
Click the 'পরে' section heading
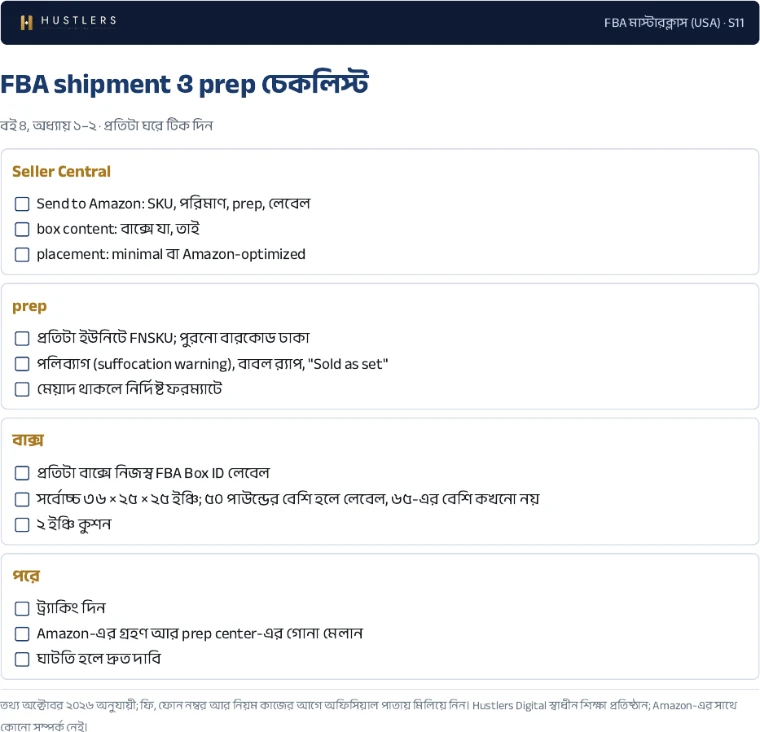pos(26,576)
